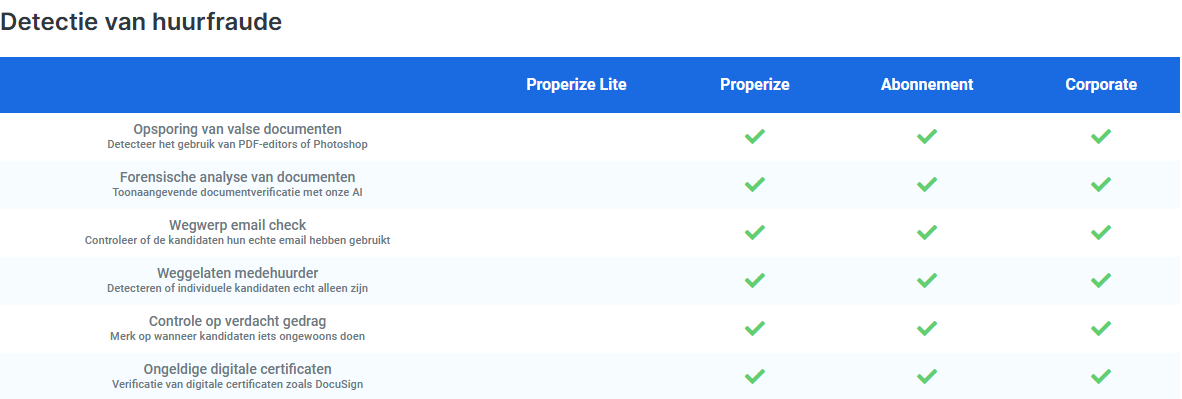The height and width of the screenshot is (399, 1182).
Task: Click the Wegwerp email check feature title
Action: click(237, 226)
